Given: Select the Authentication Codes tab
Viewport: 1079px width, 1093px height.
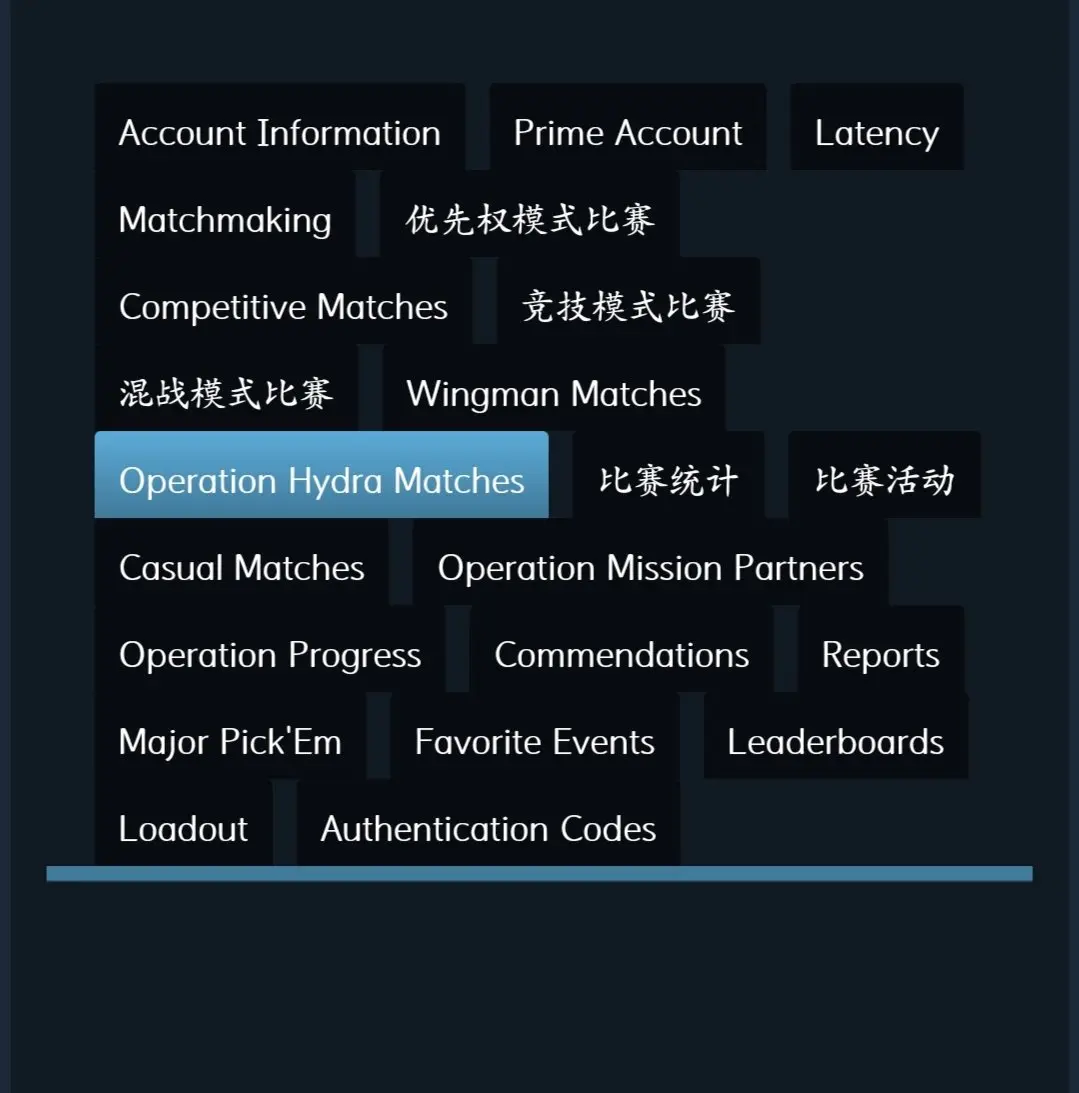Looking at the screenshot, I should 488,823.
